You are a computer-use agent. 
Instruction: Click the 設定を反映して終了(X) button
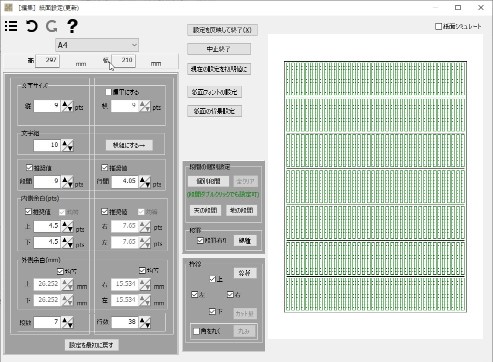[x=222, y=30]
